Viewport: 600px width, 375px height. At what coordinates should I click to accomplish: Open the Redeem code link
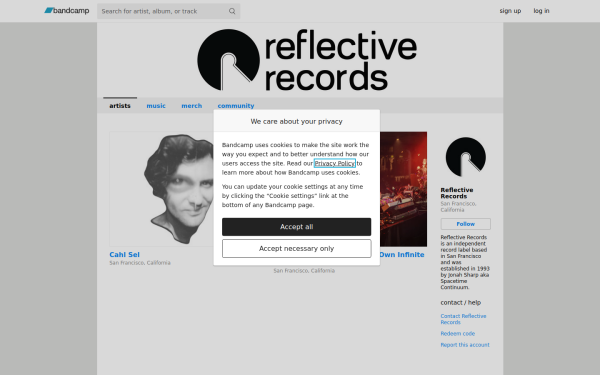pos(458,334)
